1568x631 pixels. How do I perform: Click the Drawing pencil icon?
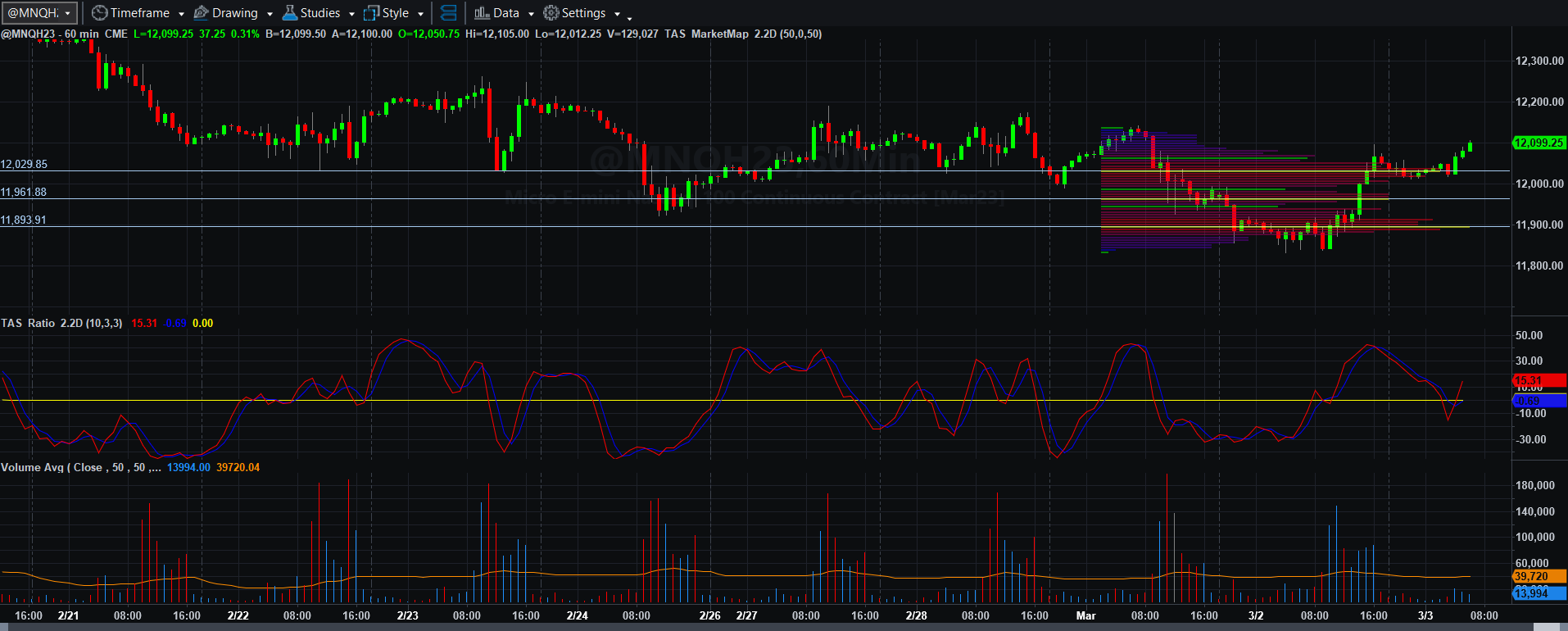pyautogui.click(x=201, y=13)
